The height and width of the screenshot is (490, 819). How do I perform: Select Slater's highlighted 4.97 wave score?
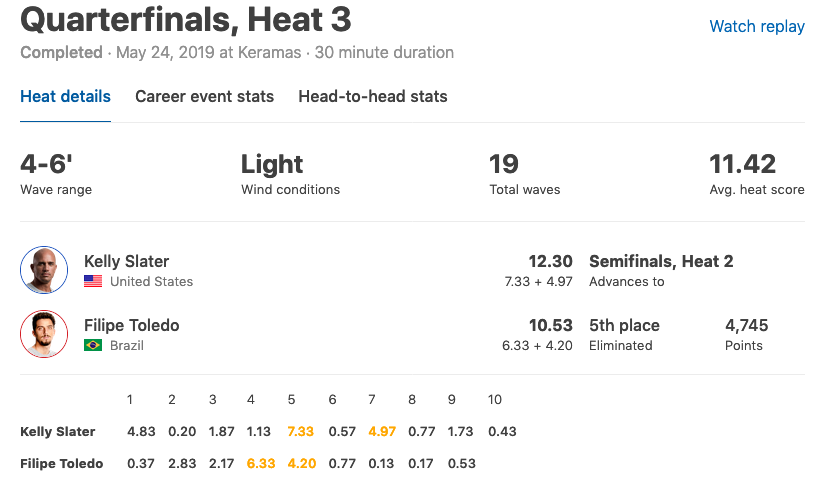(382, 432)
